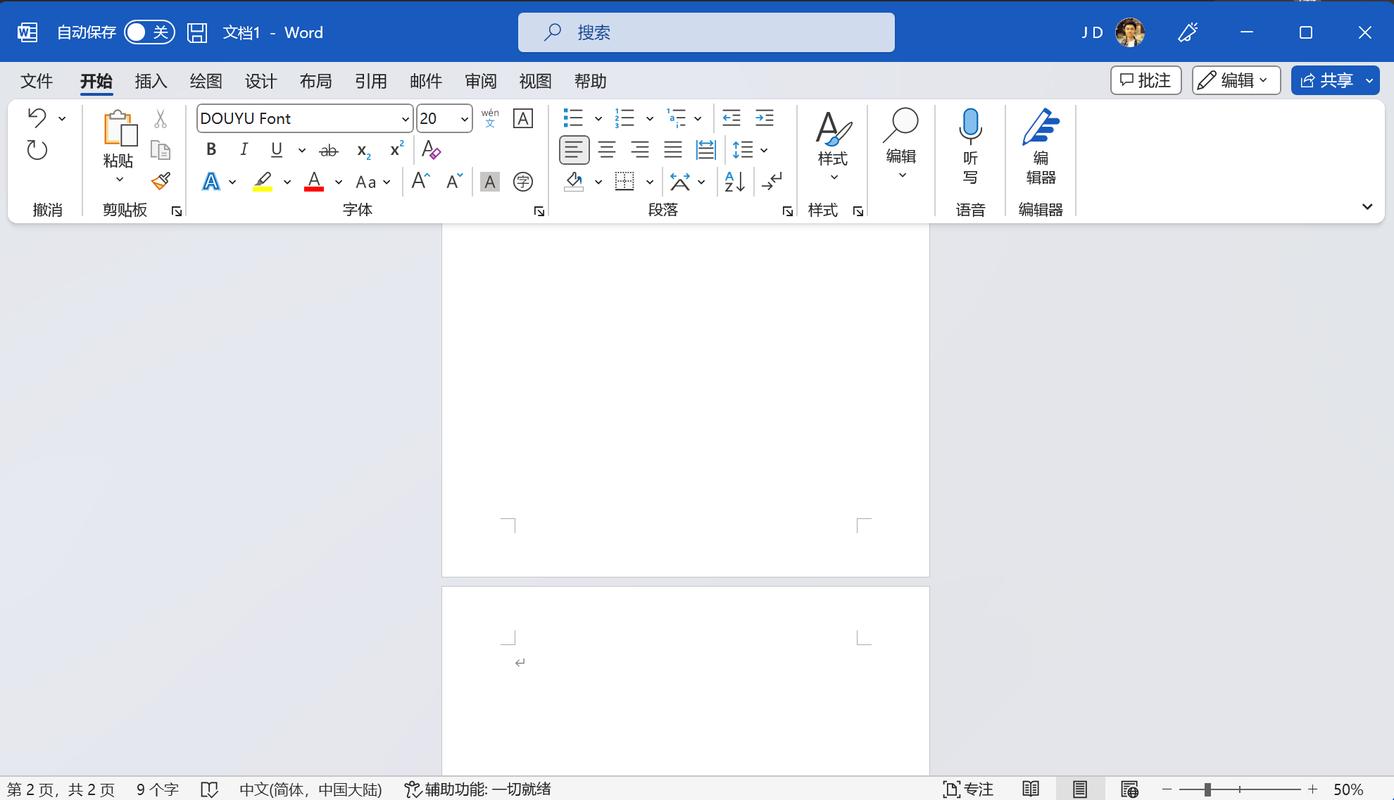Expand the multilevel list dropdown arrow

[x=698, y=119]
